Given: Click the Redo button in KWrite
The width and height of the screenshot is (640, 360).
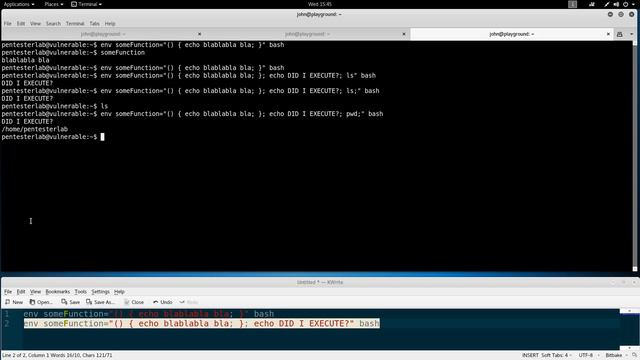Looking at the screenshot, I should coord(189,302).
